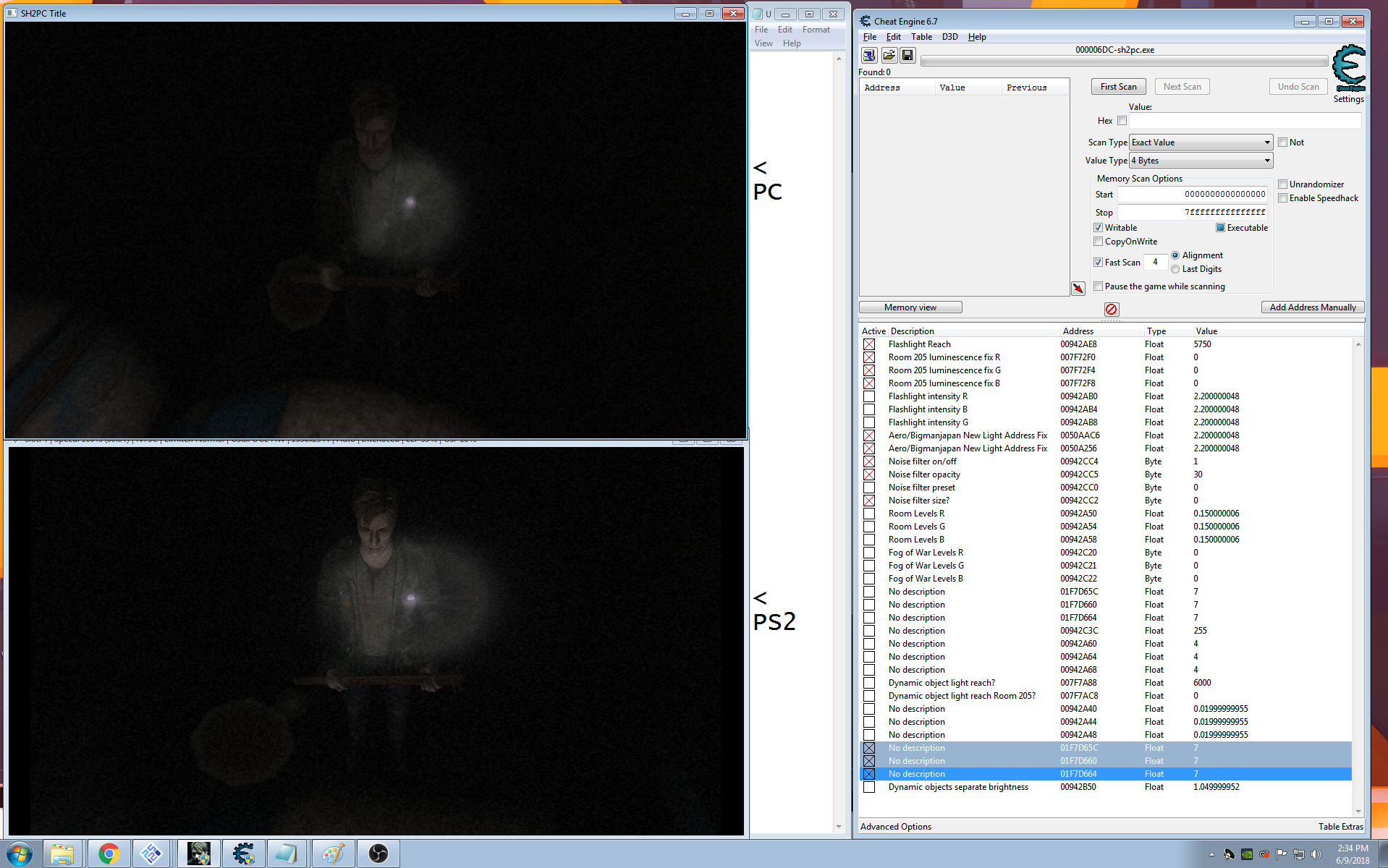1388x868 pixels.
Task: Select the Last Digits radio button
Action: point(1177,268)
